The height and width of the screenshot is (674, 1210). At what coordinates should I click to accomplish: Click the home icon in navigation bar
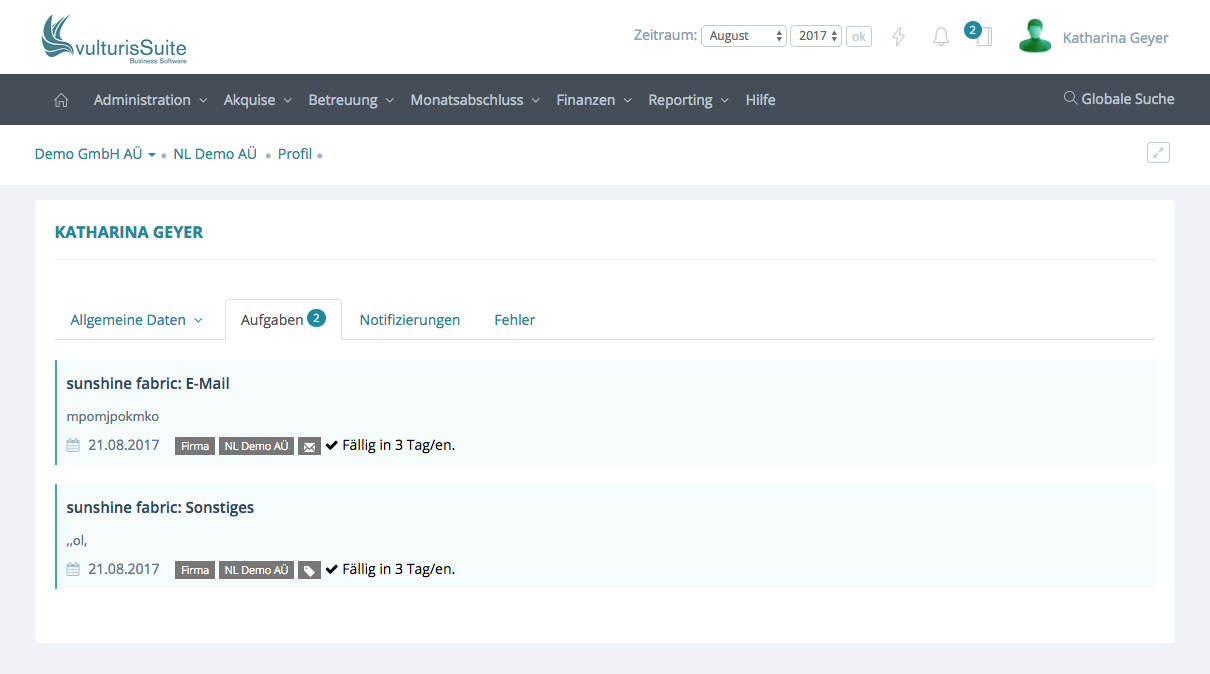(x=61, y=100)
